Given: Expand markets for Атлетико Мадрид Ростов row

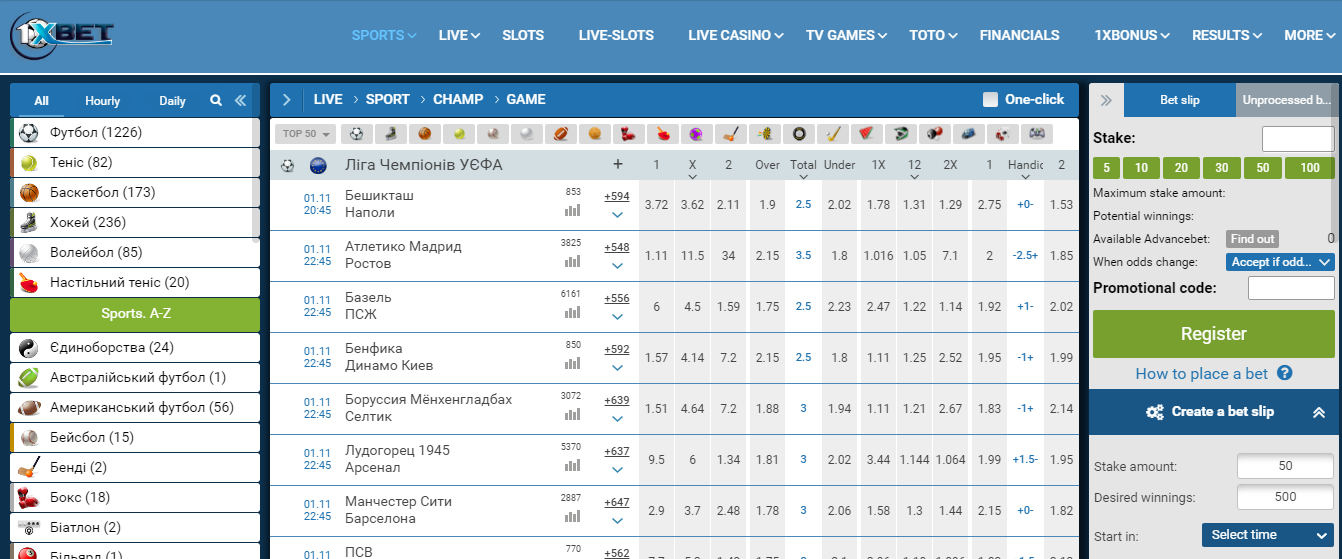Looking at the screenshot, I should [x=617, y=265].
